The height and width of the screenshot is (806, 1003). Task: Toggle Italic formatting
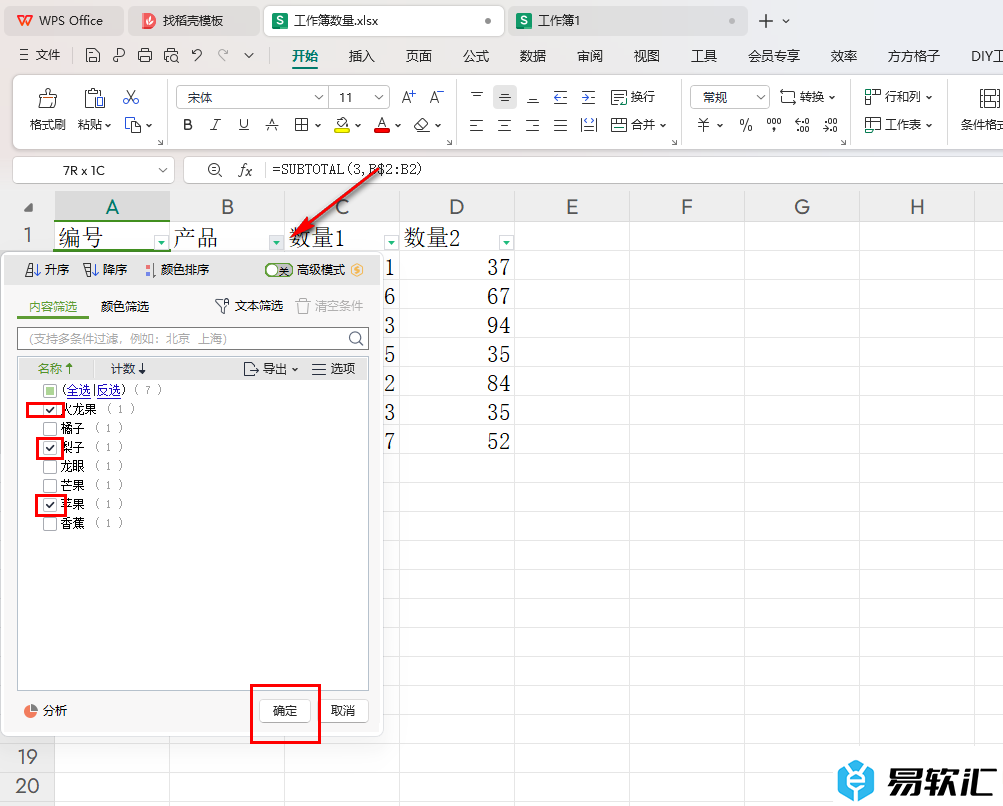(216, 125)
